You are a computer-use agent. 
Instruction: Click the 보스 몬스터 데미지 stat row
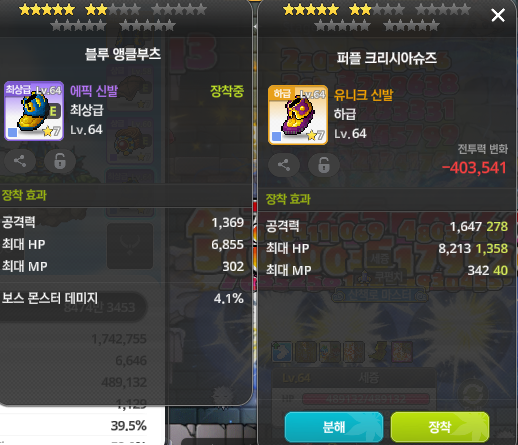pos(123,298)
